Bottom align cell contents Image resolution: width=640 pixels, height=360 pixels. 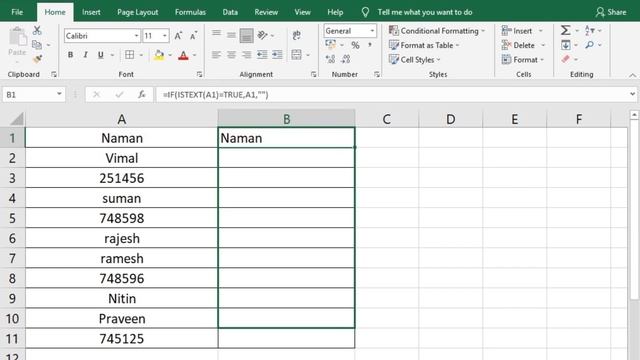pos(247,36)
